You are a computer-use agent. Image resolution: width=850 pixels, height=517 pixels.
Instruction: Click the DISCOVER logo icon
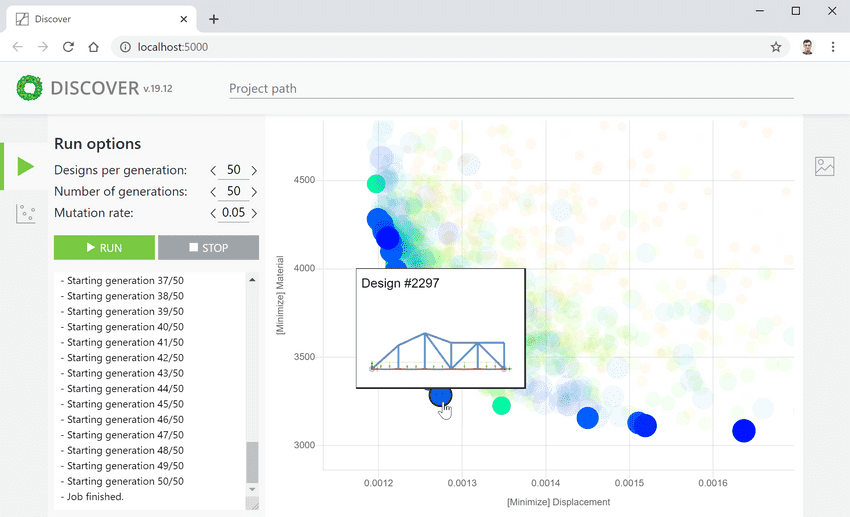tap(30, 88)
